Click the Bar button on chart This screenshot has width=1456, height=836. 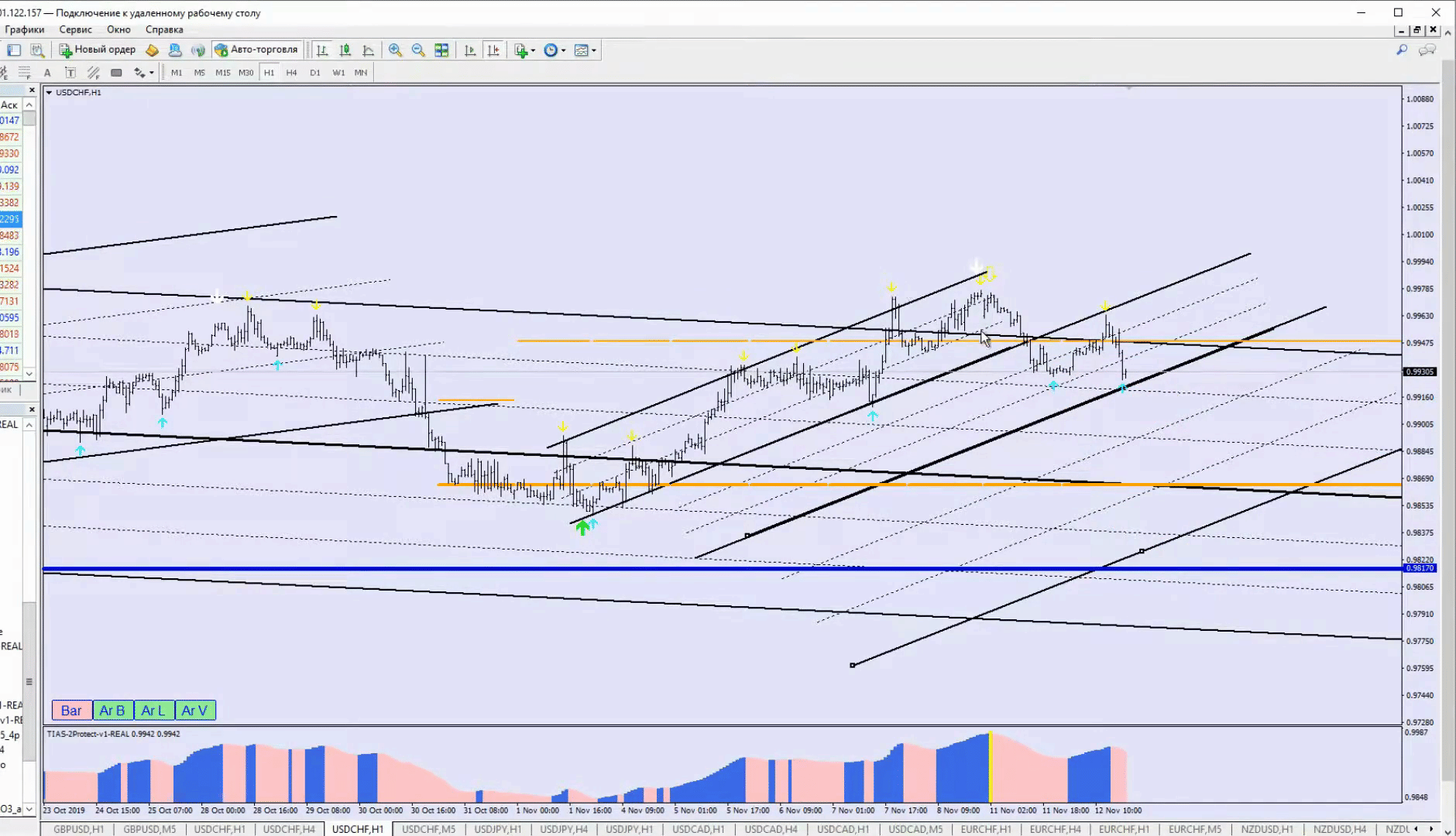coord(71,711)
